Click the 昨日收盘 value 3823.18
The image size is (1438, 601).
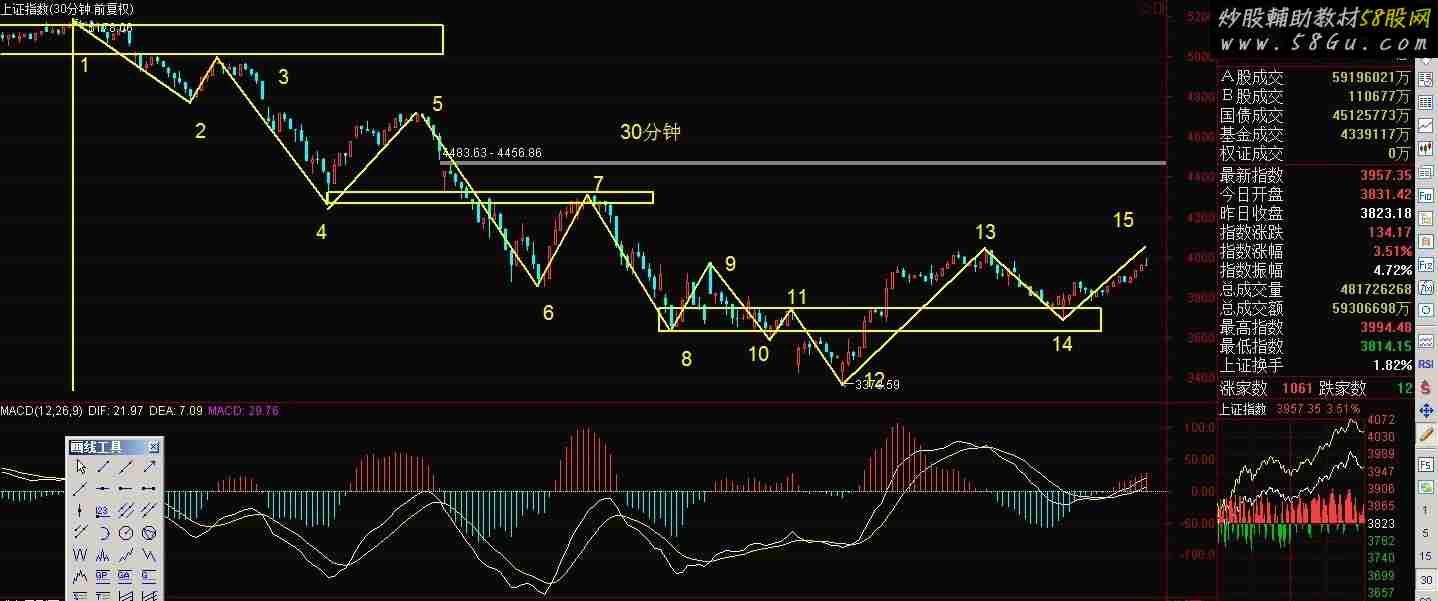click(x=1385, y=213)
